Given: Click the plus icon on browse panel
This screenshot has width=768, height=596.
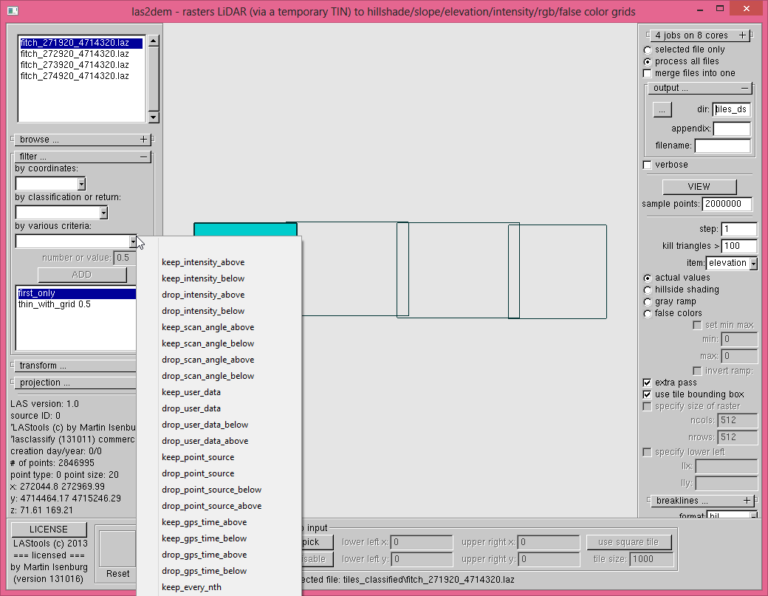Looking at the screenshot, I should point(144,140).
